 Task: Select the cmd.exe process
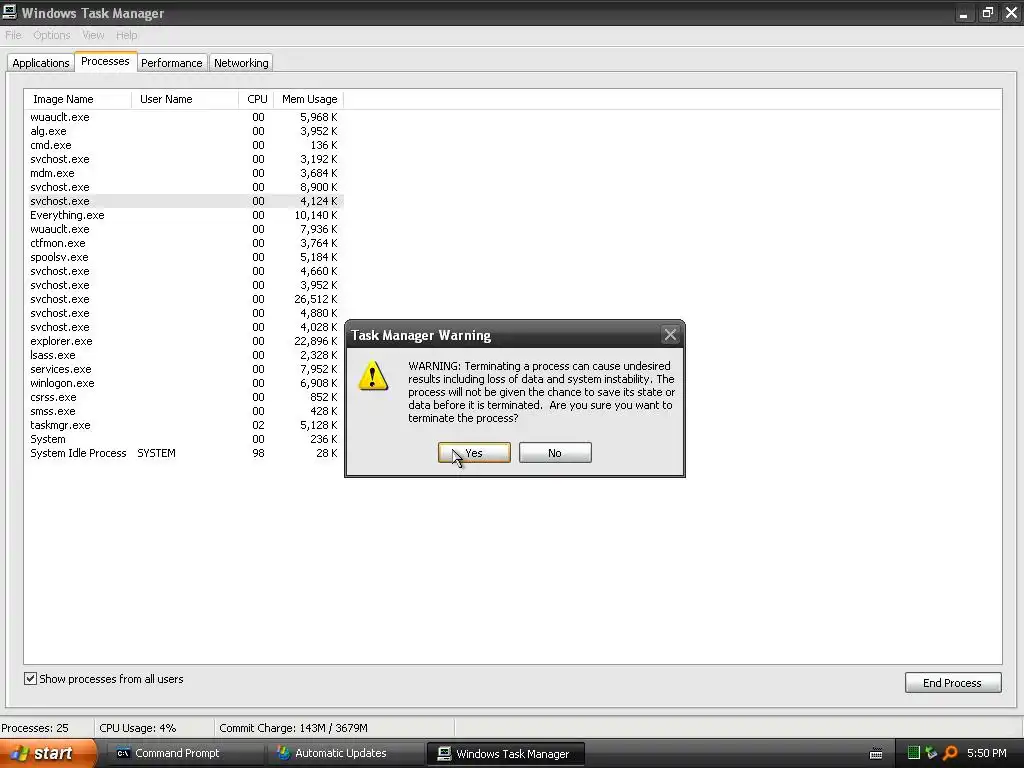click(x=184, y=145)
